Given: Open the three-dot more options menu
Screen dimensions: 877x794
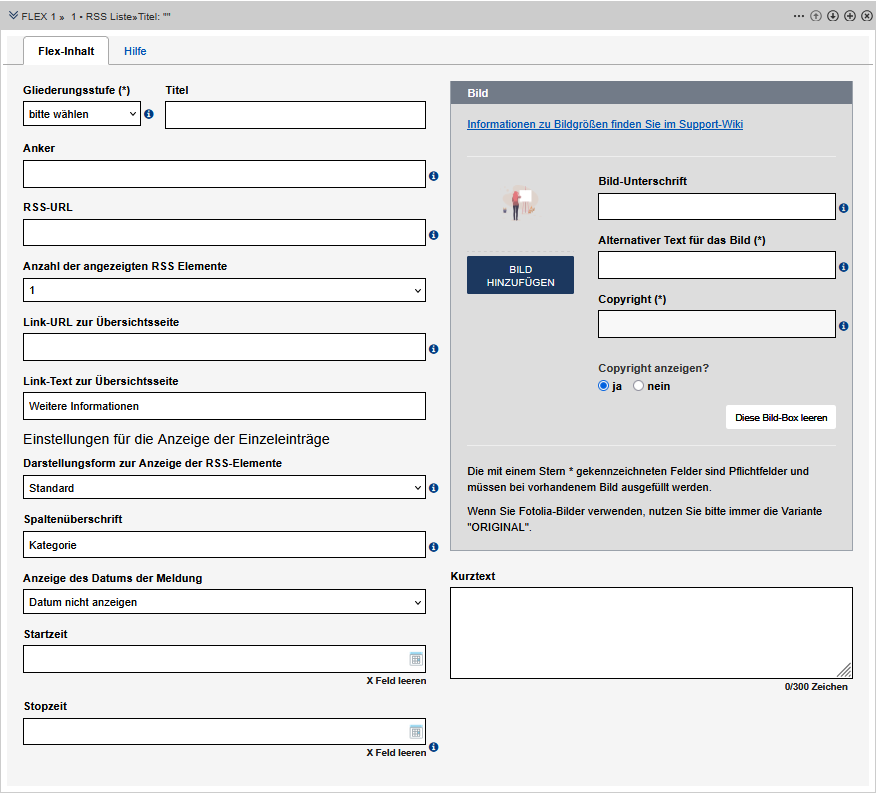Looking at the screenshot, I should (799, 16).
